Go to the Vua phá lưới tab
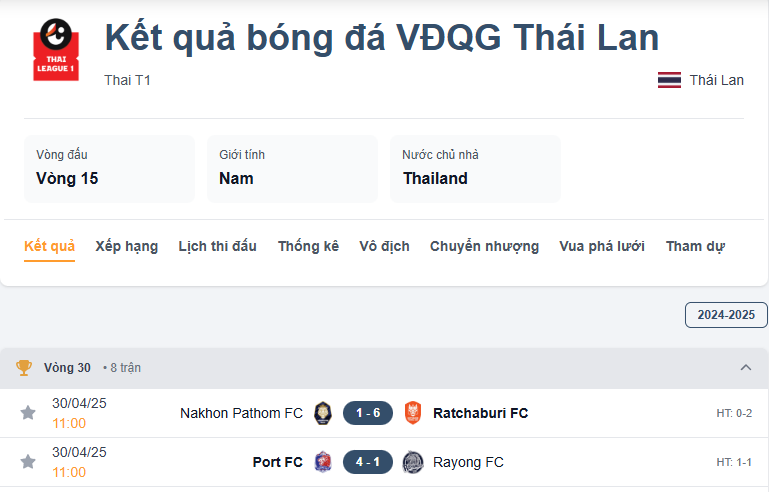769x492 pixels. (x=602, y=246)
